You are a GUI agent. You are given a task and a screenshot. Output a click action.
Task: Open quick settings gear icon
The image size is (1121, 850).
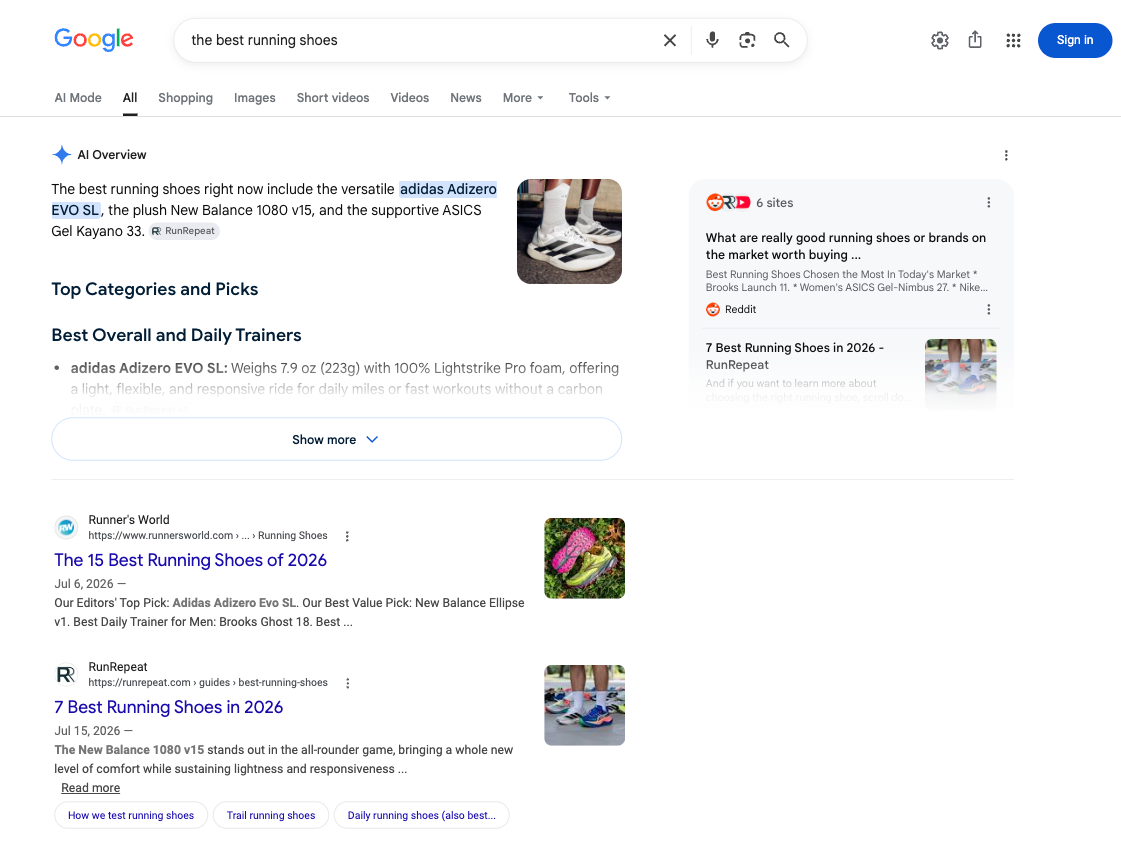(940, 41)
